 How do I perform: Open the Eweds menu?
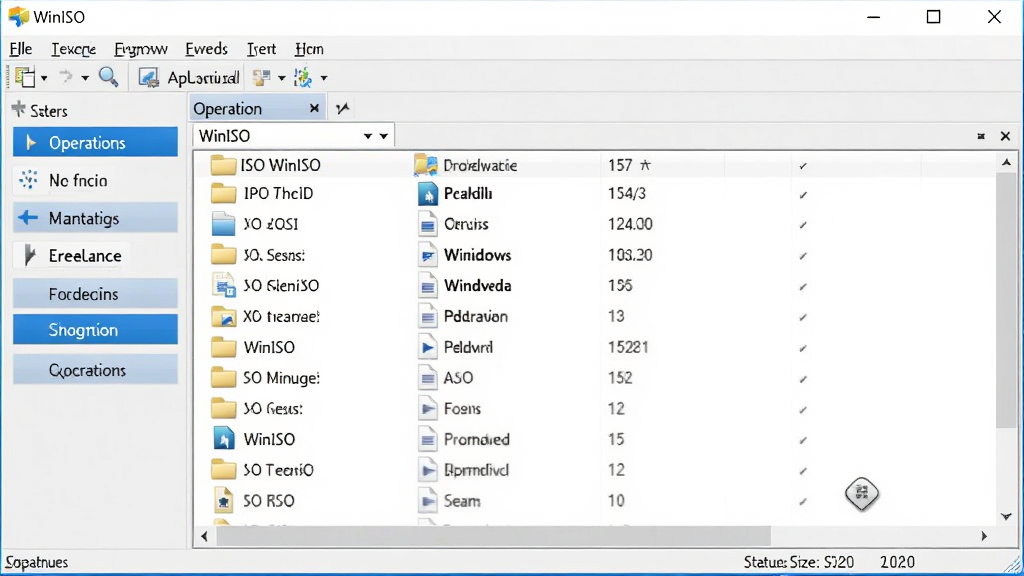point(206,49)
